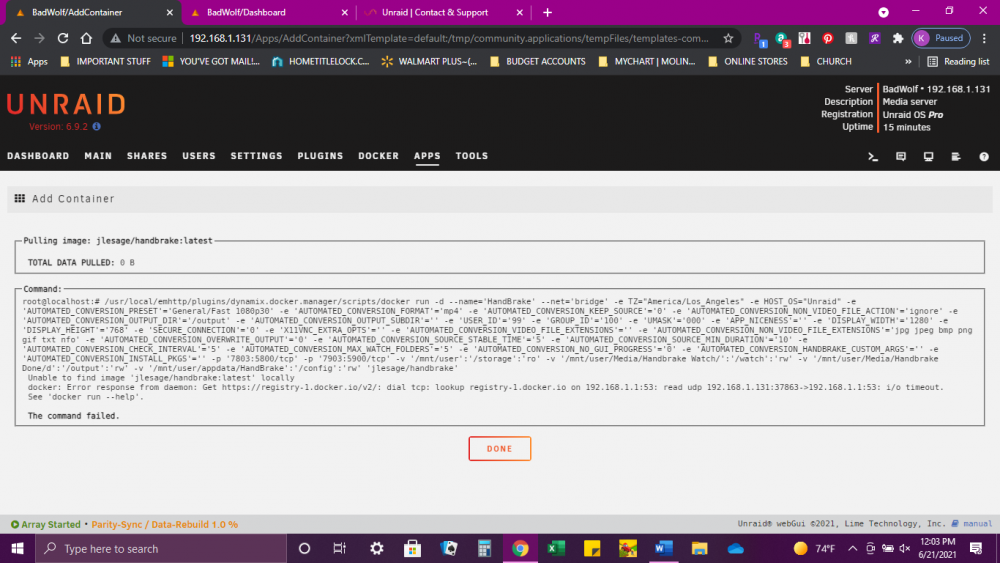Open Chrome three-dot menu
The height and width of the screenshot is (563, 1000).
coord(984,38)
